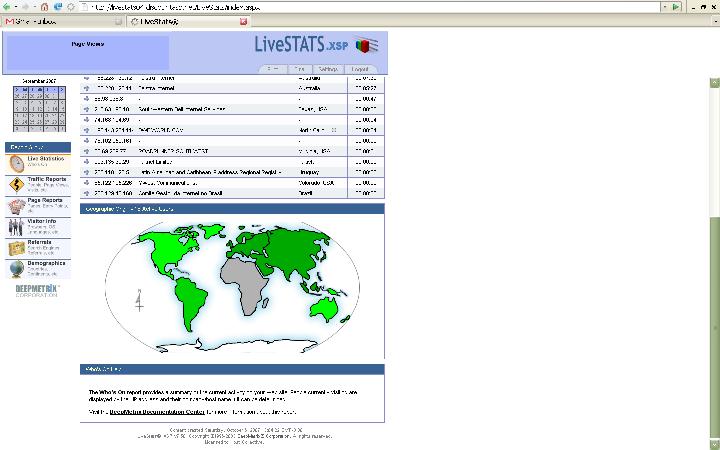Click South America on the world map

[x=191, y=301]
